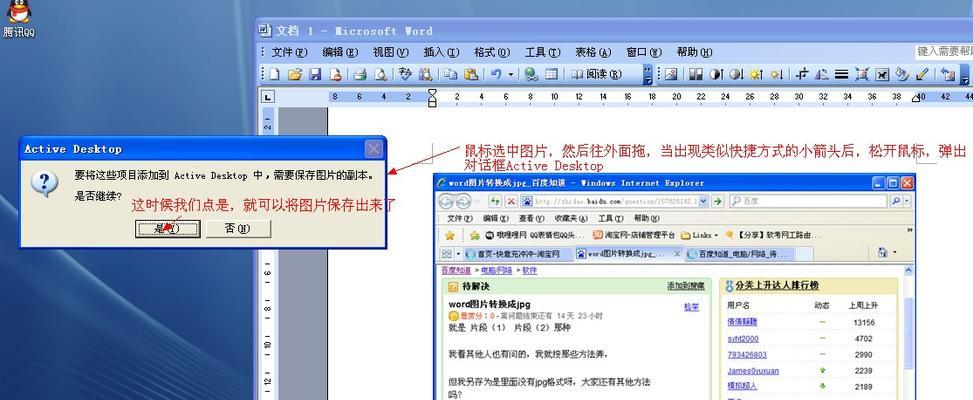Click the Open folder icon in Word toolbar

(295, 74)
